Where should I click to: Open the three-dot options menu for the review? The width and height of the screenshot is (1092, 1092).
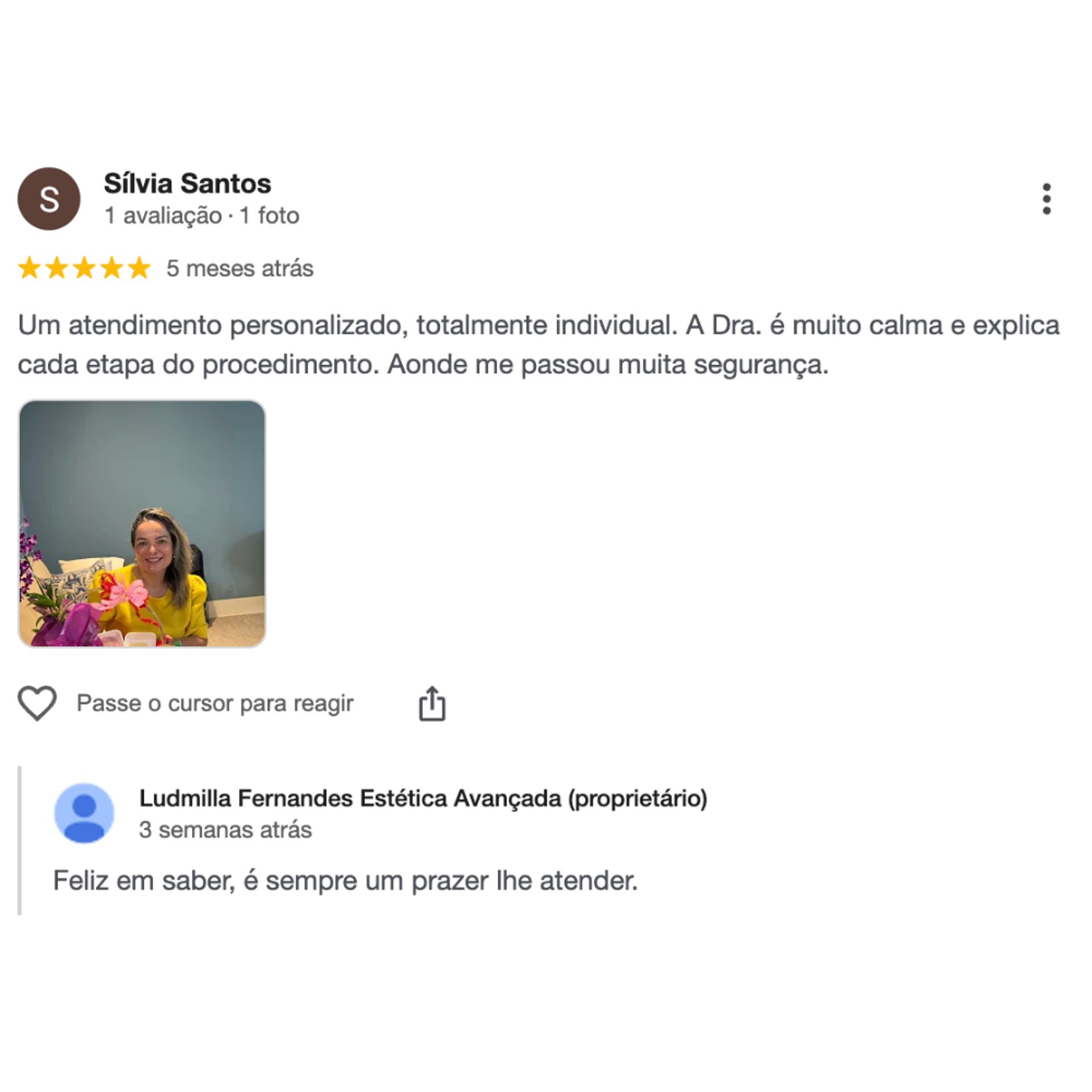tap(1046, 199)
